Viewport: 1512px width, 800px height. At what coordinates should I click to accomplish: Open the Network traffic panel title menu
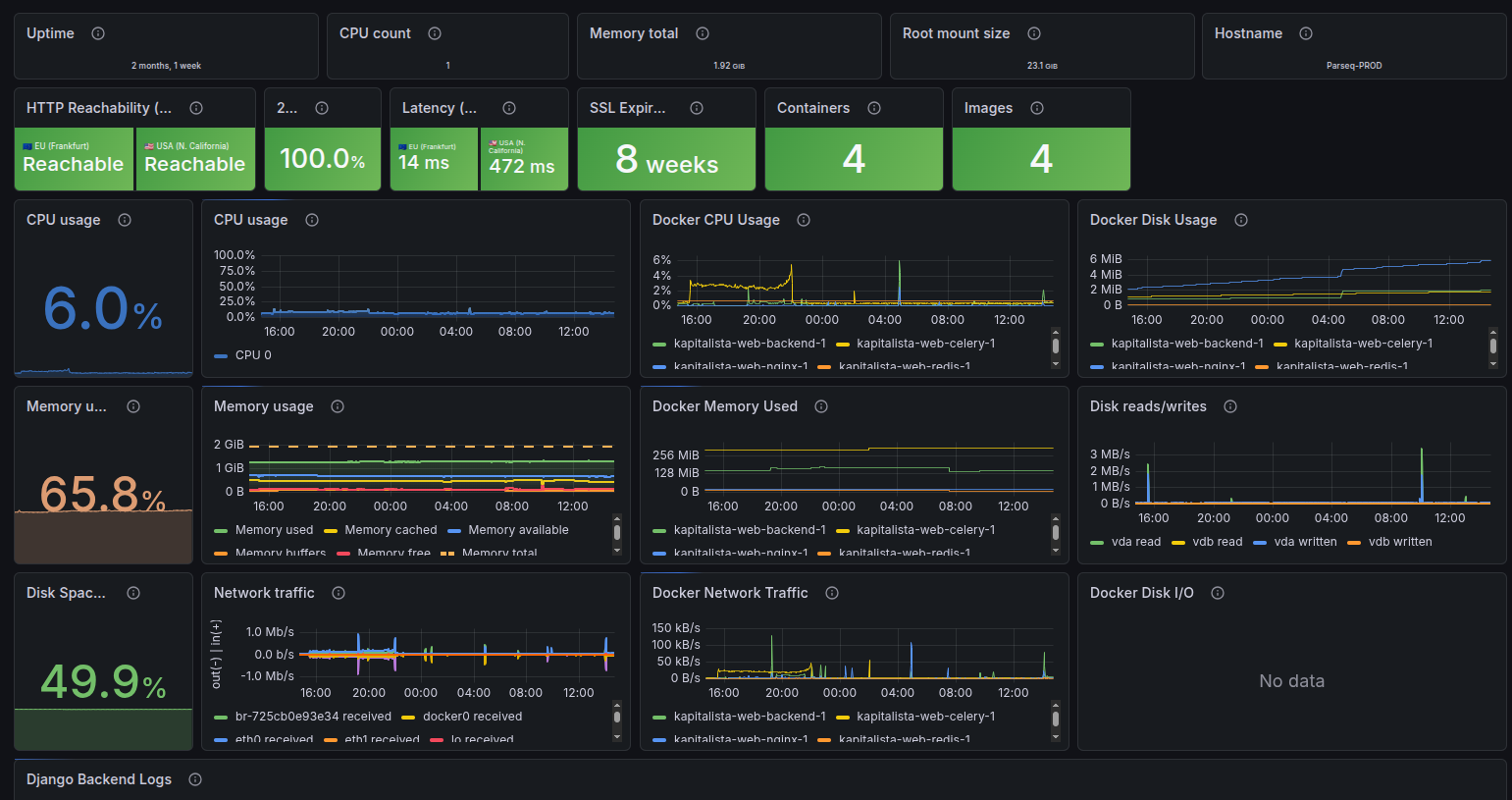pos(264,593)
